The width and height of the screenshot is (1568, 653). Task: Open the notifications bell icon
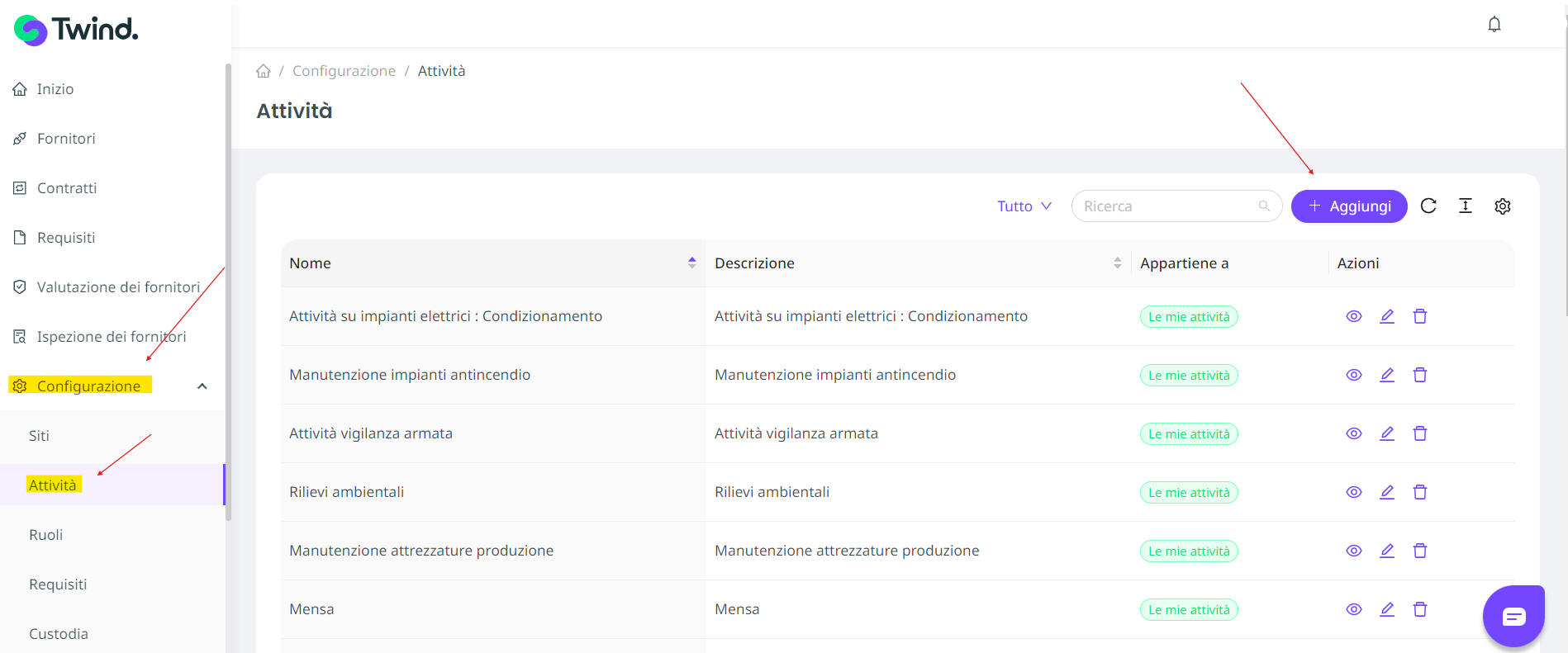(x=1494, y=24)
